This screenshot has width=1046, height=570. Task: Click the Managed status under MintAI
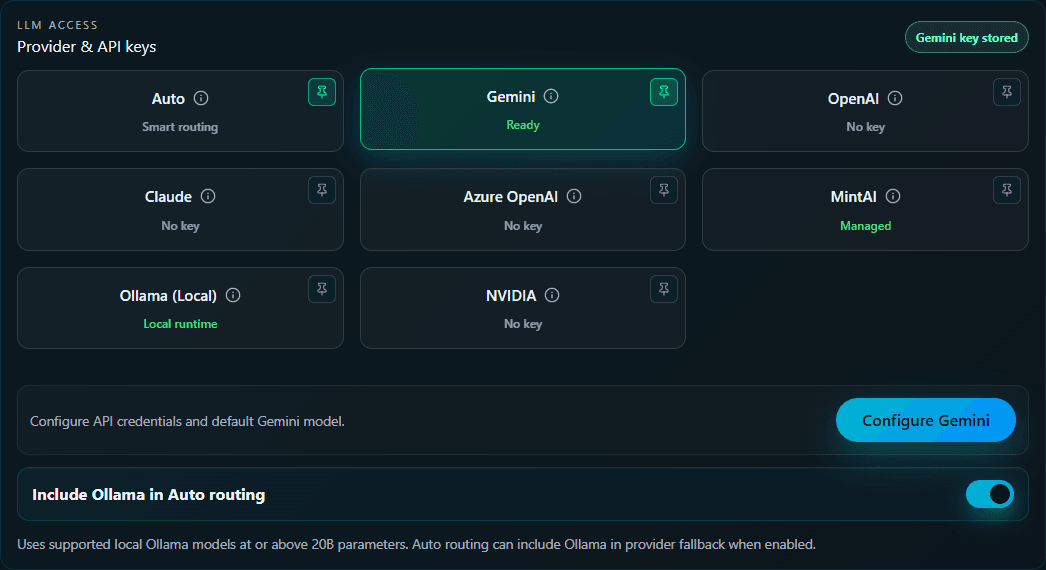click(x=865, y=226)
